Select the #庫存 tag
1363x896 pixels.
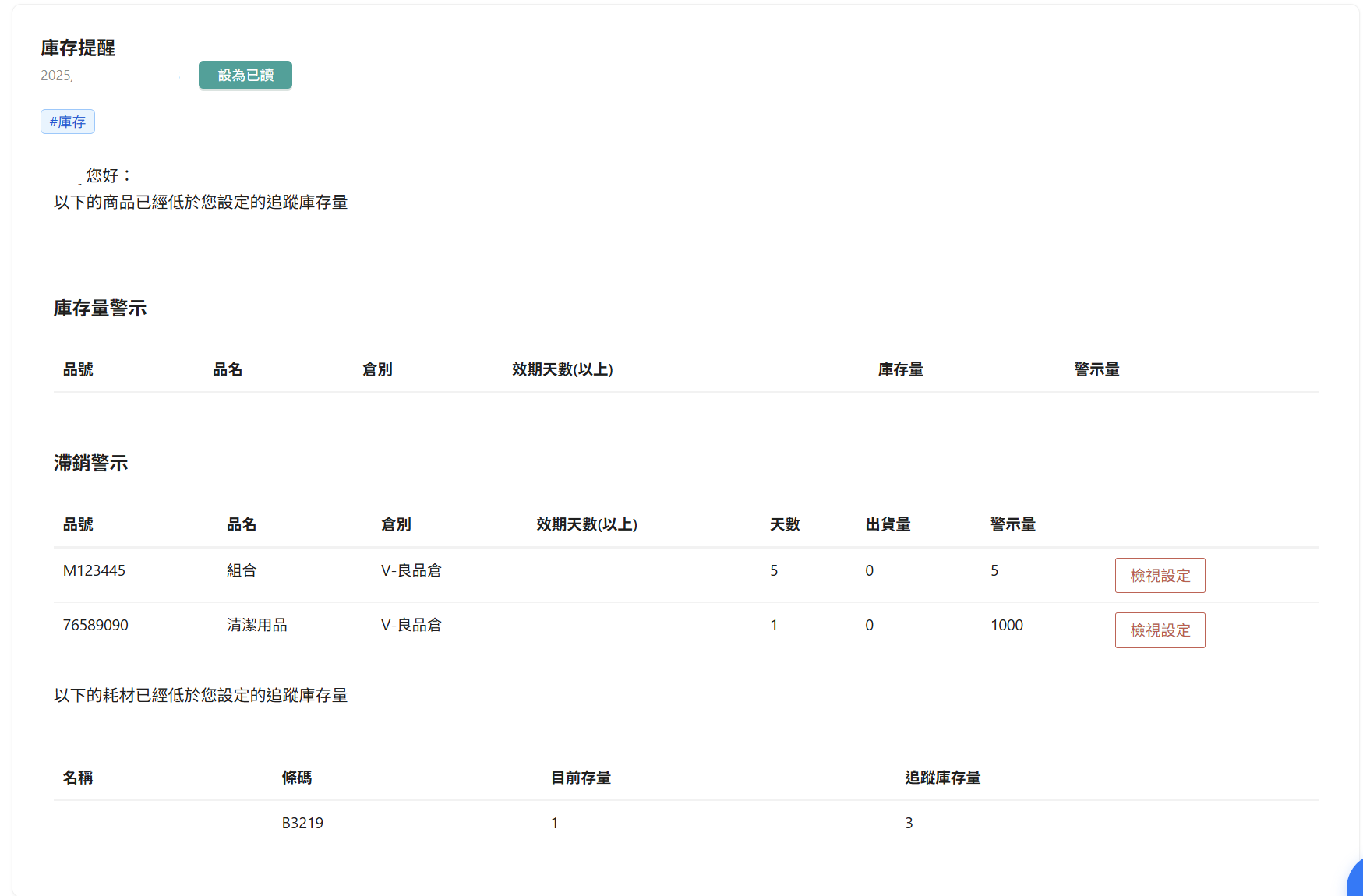[x=68, y=122]
